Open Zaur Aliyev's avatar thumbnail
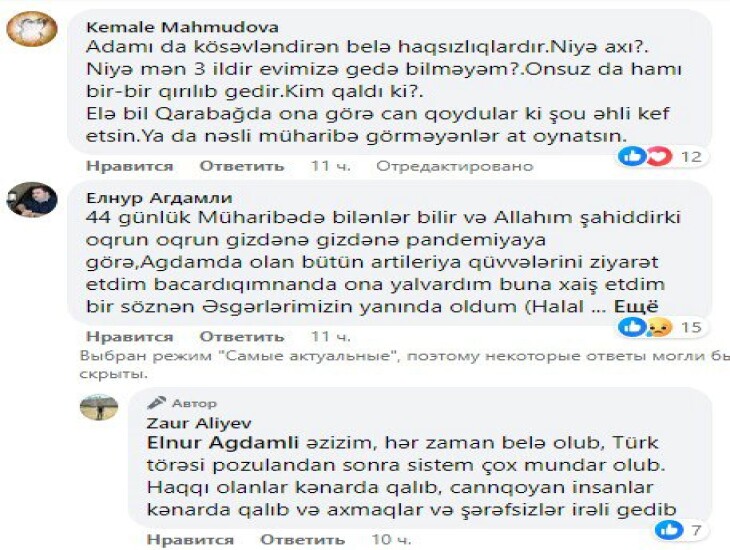 (x=99, y=407)
